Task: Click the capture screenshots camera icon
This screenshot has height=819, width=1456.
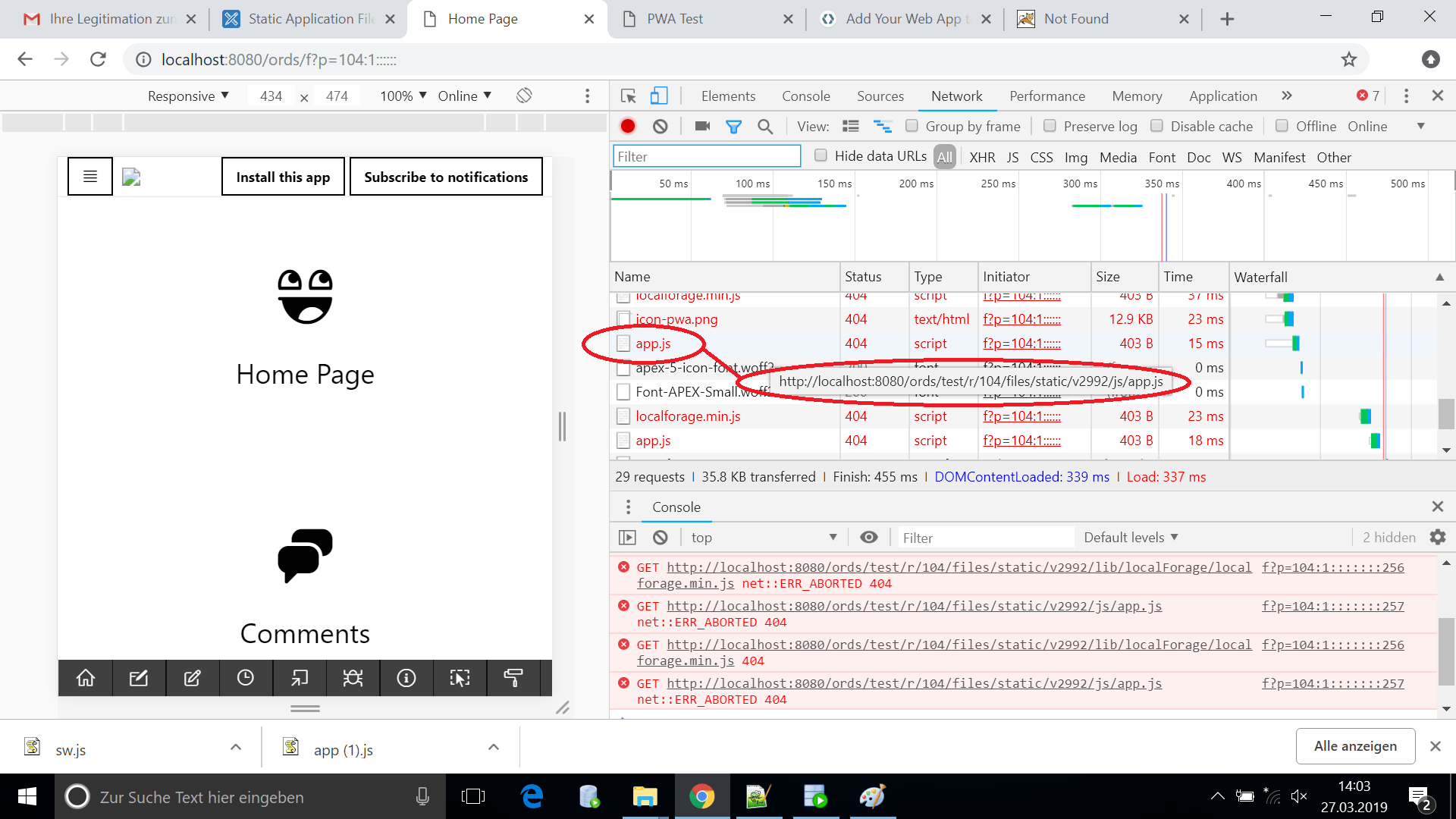Action: point(702,127)
